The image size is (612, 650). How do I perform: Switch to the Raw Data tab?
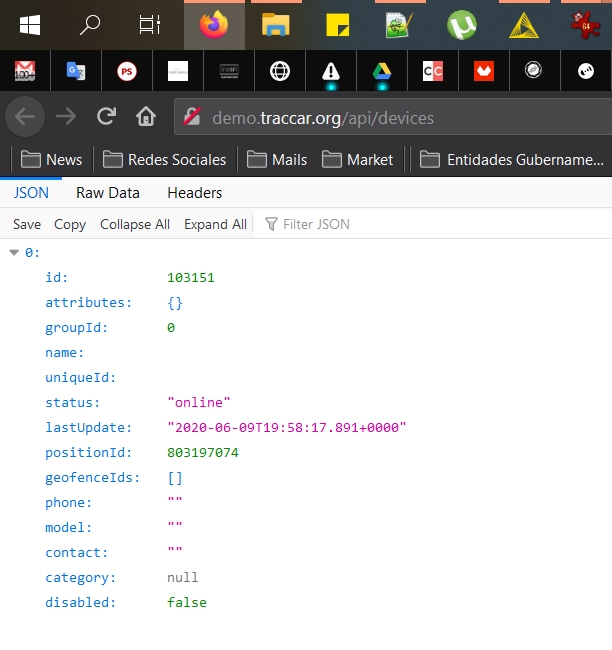[108, 193]
